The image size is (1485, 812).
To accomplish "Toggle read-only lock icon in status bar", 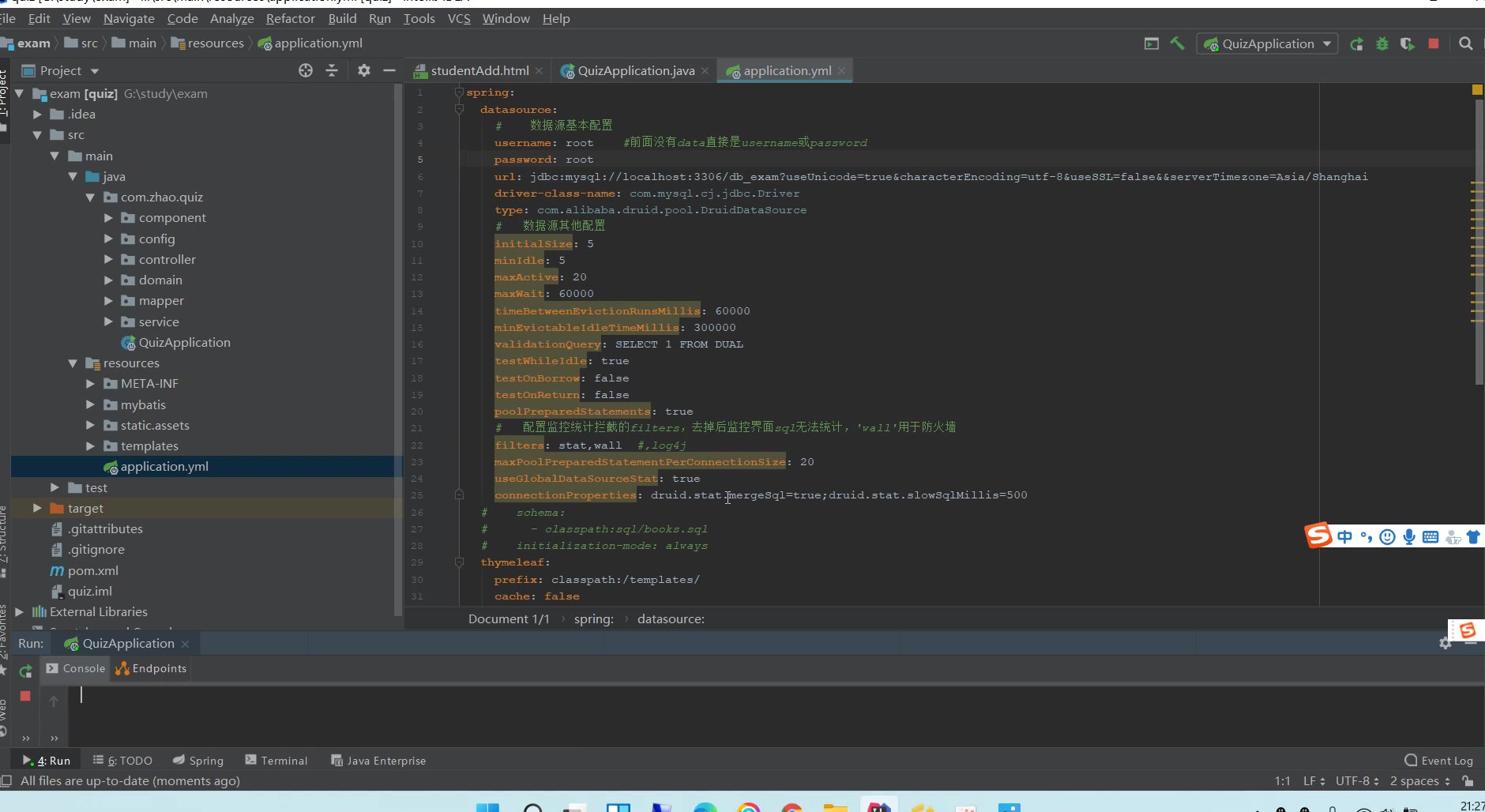I will click(x=1467, y=781).
